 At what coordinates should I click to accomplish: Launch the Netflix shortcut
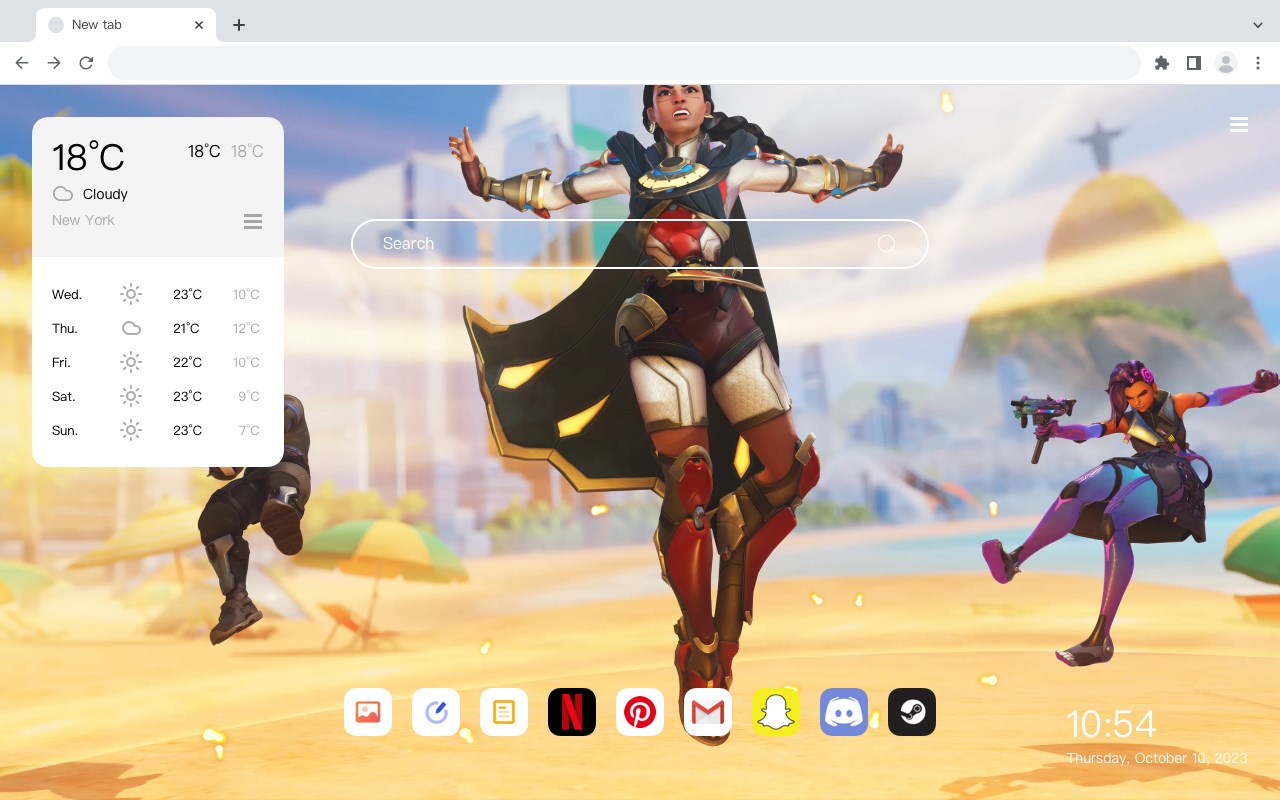572,712
